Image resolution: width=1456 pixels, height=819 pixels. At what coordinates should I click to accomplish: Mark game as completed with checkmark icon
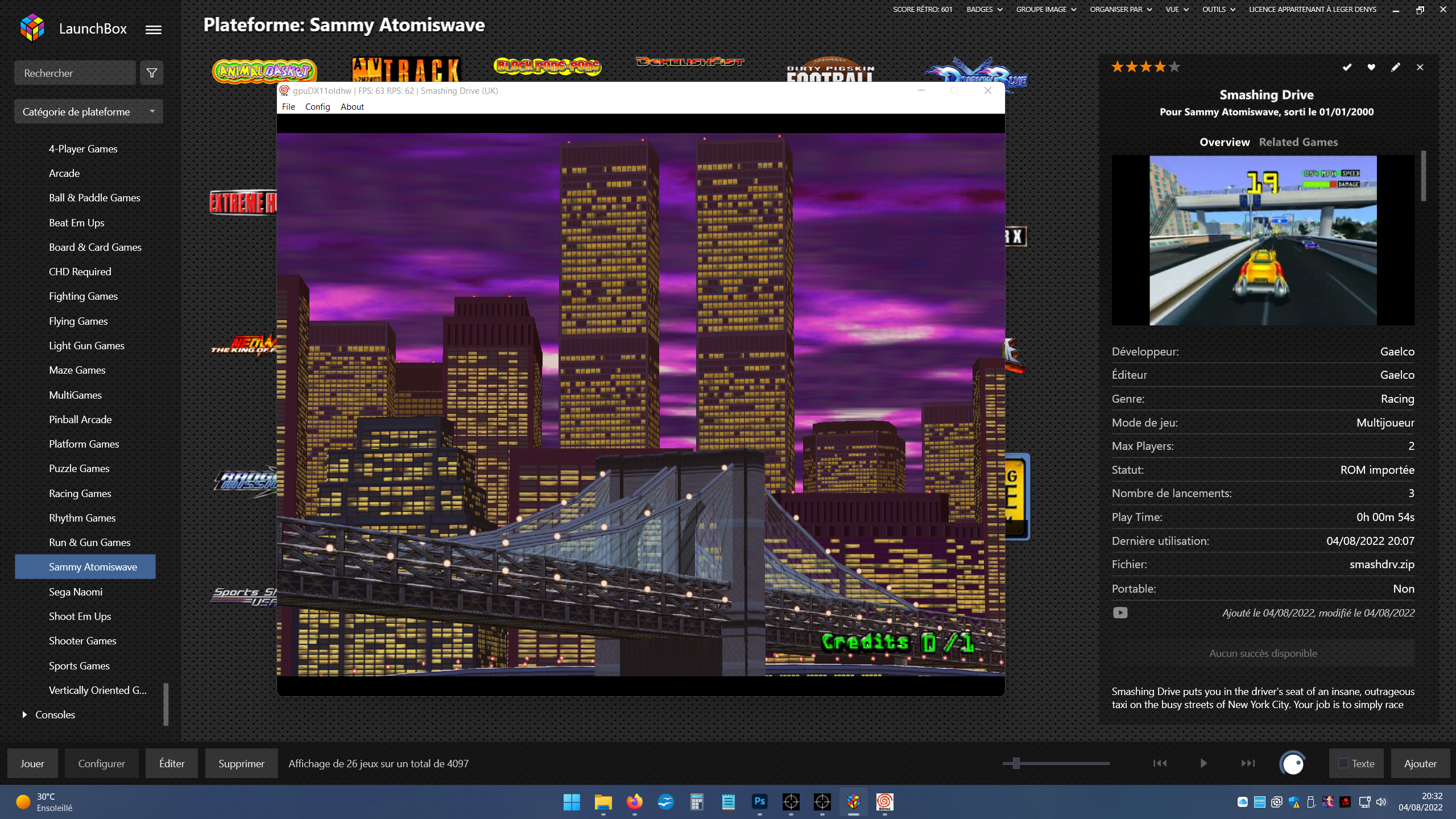click(1347, 67)
